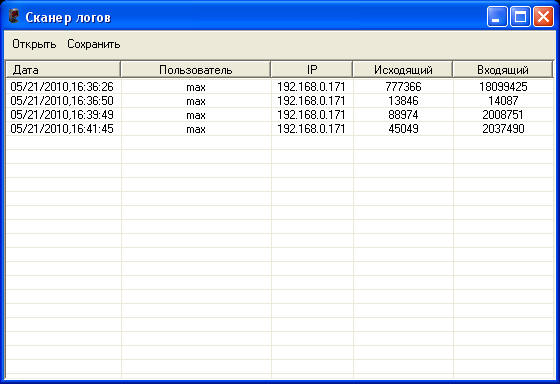This screenshot has width=560, height=384.
Task: Sort by the Исходящий column header
Action: coord(403,69)
